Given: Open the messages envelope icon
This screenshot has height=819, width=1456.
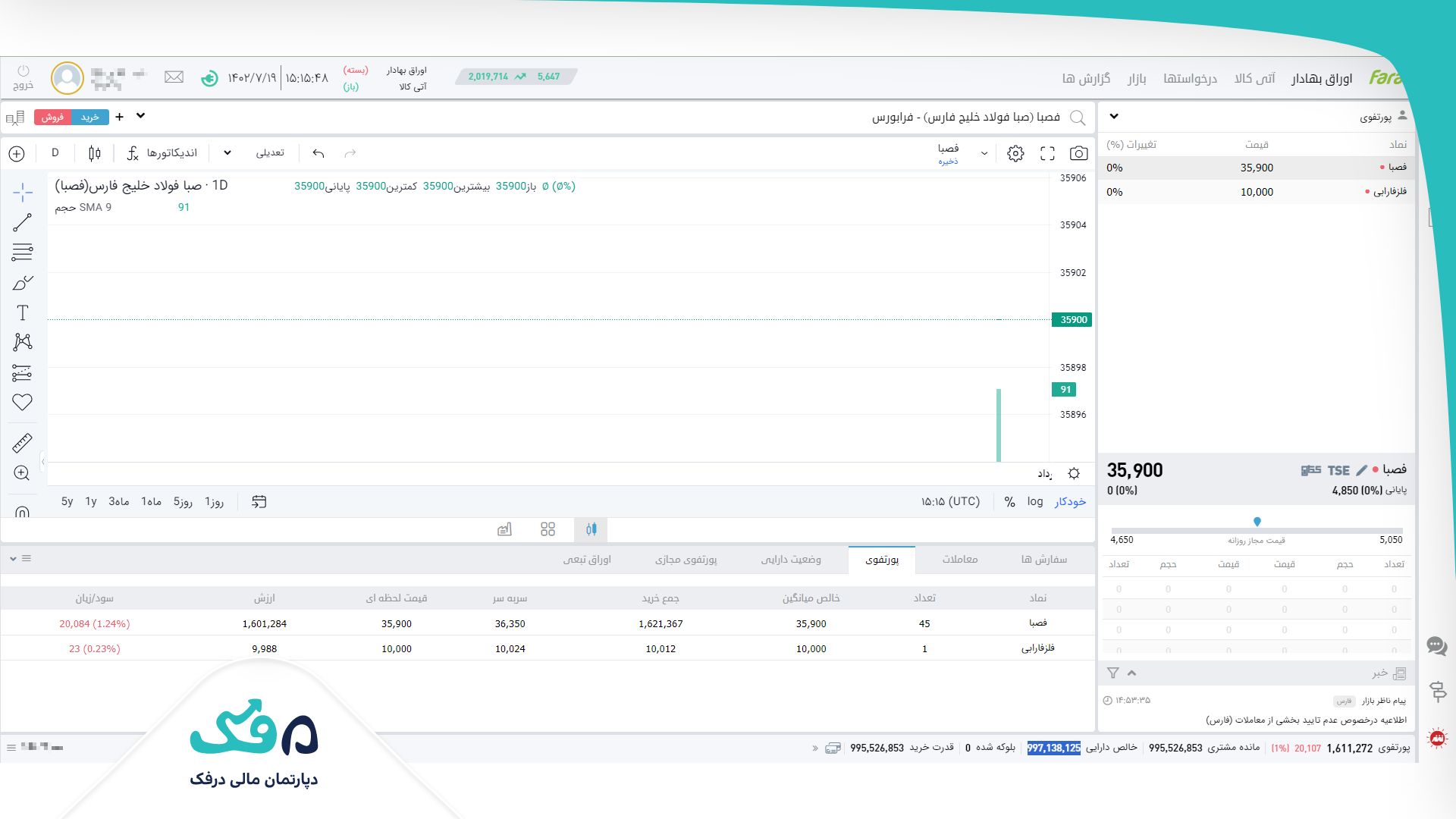Looking at the screenshot, I should click(x=174, y=77).
